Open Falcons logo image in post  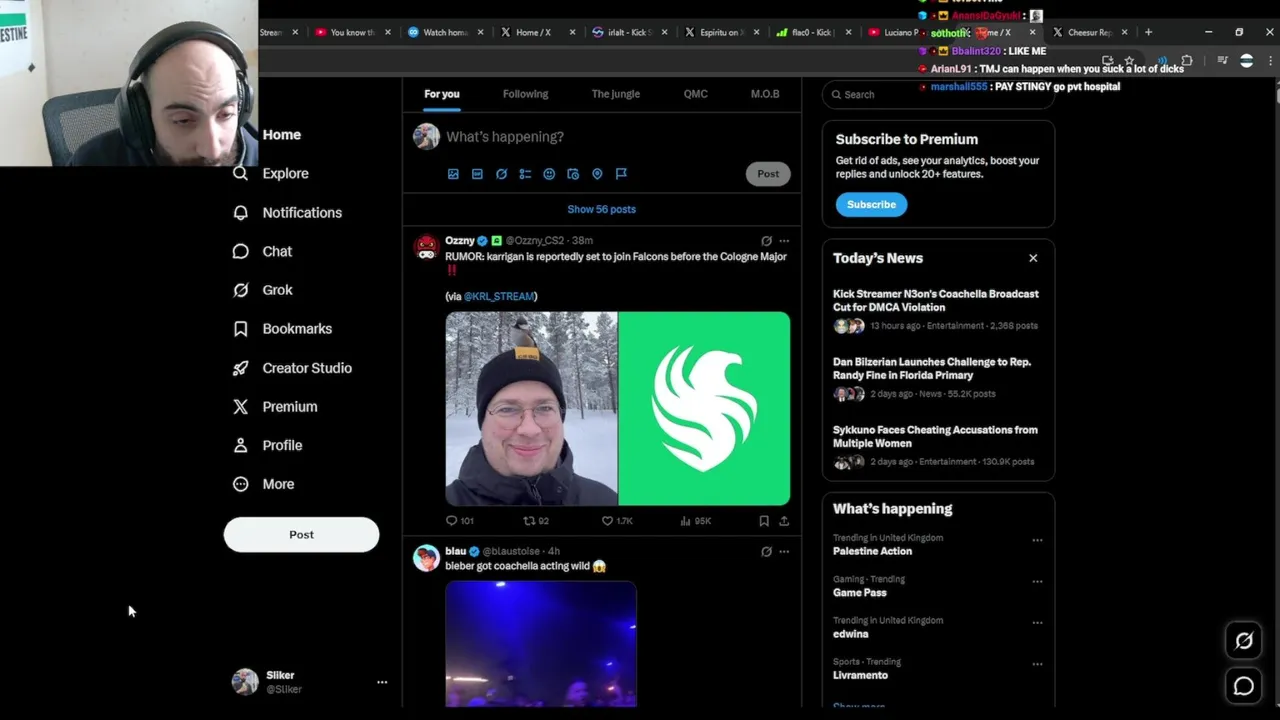point(704,409)
